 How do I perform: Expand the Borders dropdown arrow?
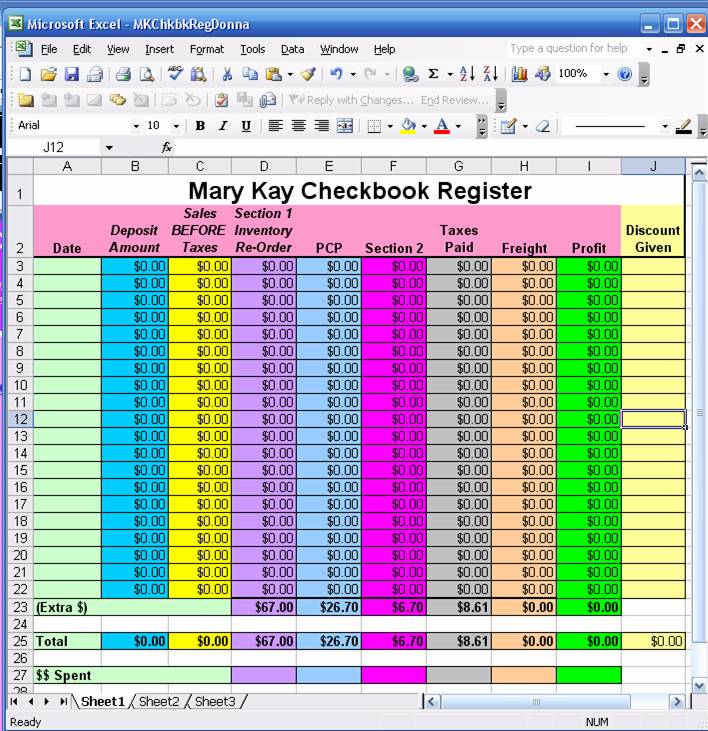[x=390, y=126]
